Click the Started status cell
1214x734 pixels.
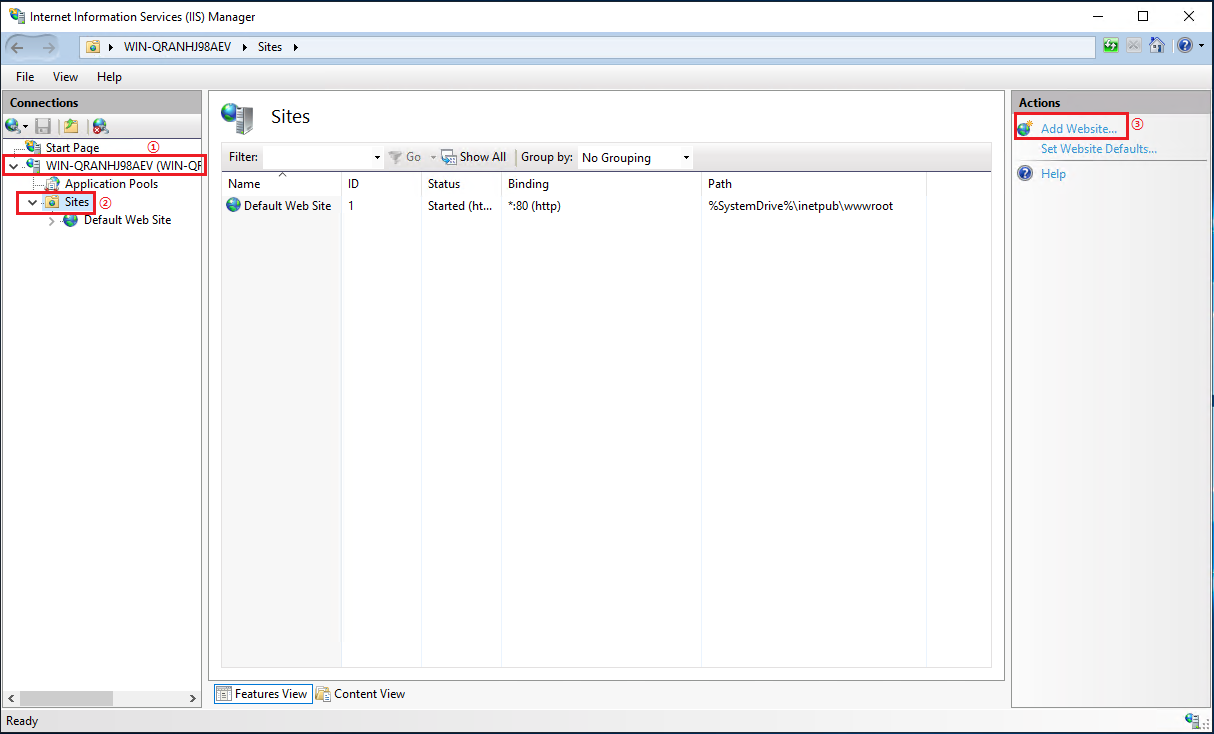click(x=460, y=206)
